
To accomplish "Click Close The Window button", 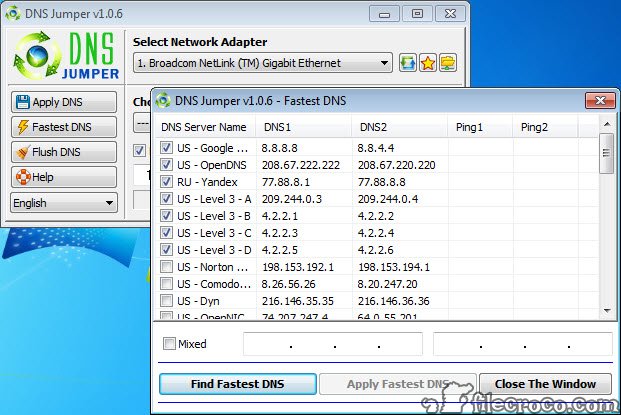I will pos(545,384).
